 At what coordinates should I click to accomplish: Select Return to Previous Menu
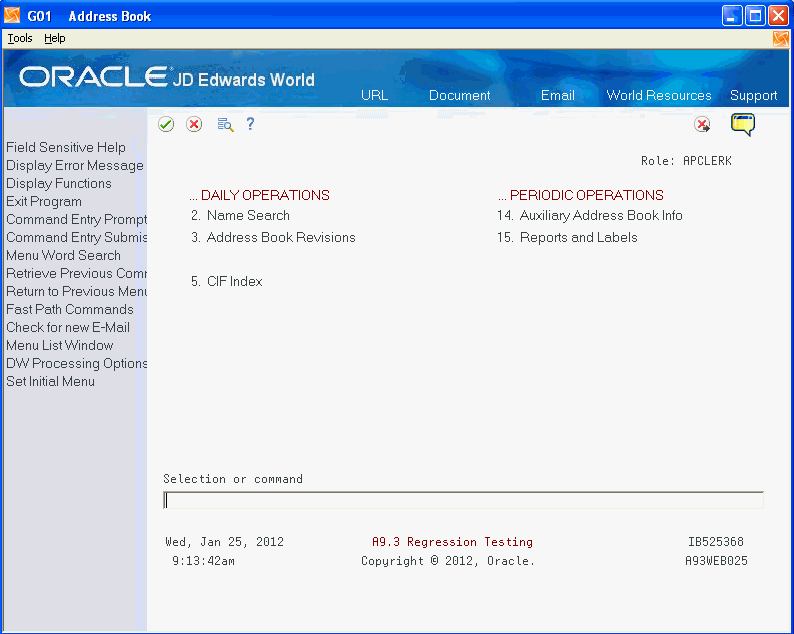tap(76, 291)
